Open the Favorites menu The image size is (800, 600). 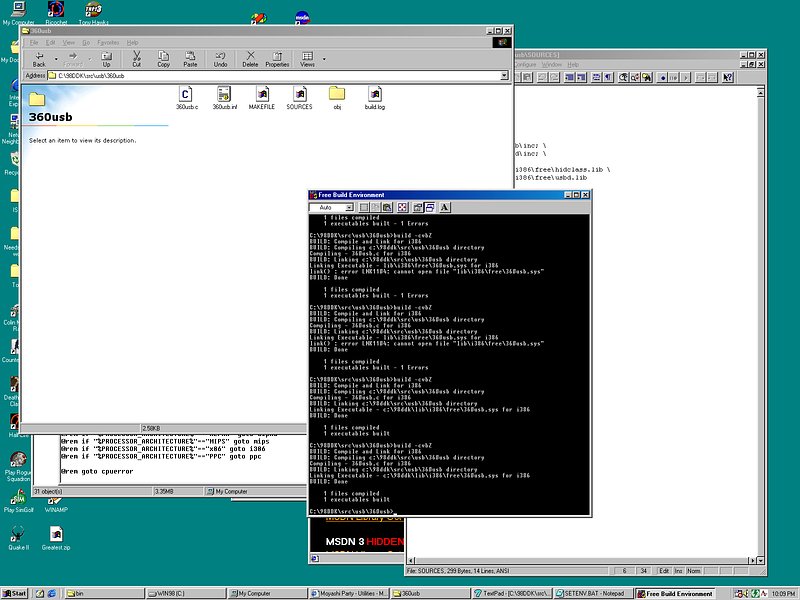(108, 43)
